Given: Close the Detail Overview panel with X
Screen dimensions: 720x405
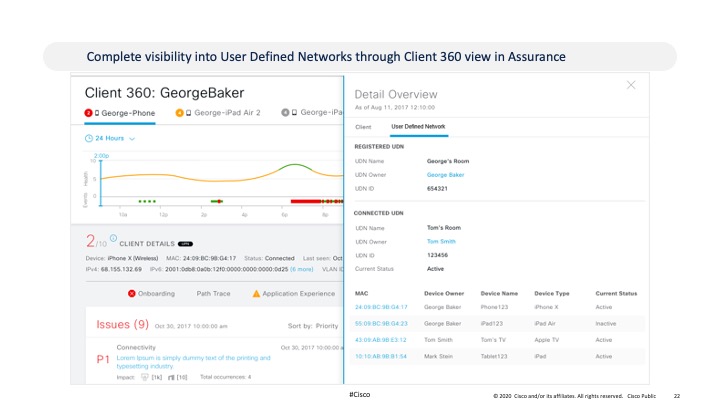Looking at the screenshot, I should coord(630,86).
